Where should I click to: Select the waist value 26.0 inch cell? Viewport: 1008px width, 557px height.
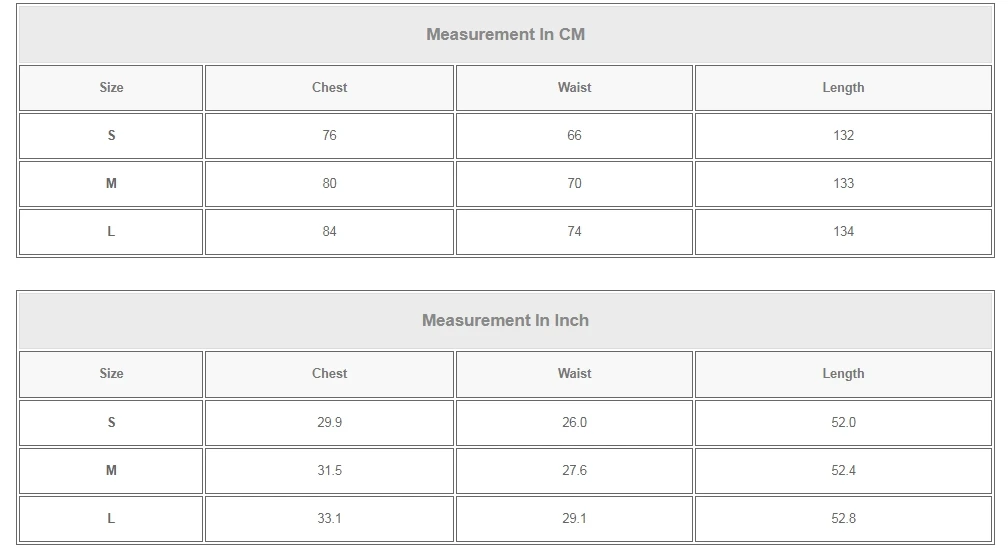point(574,423)
